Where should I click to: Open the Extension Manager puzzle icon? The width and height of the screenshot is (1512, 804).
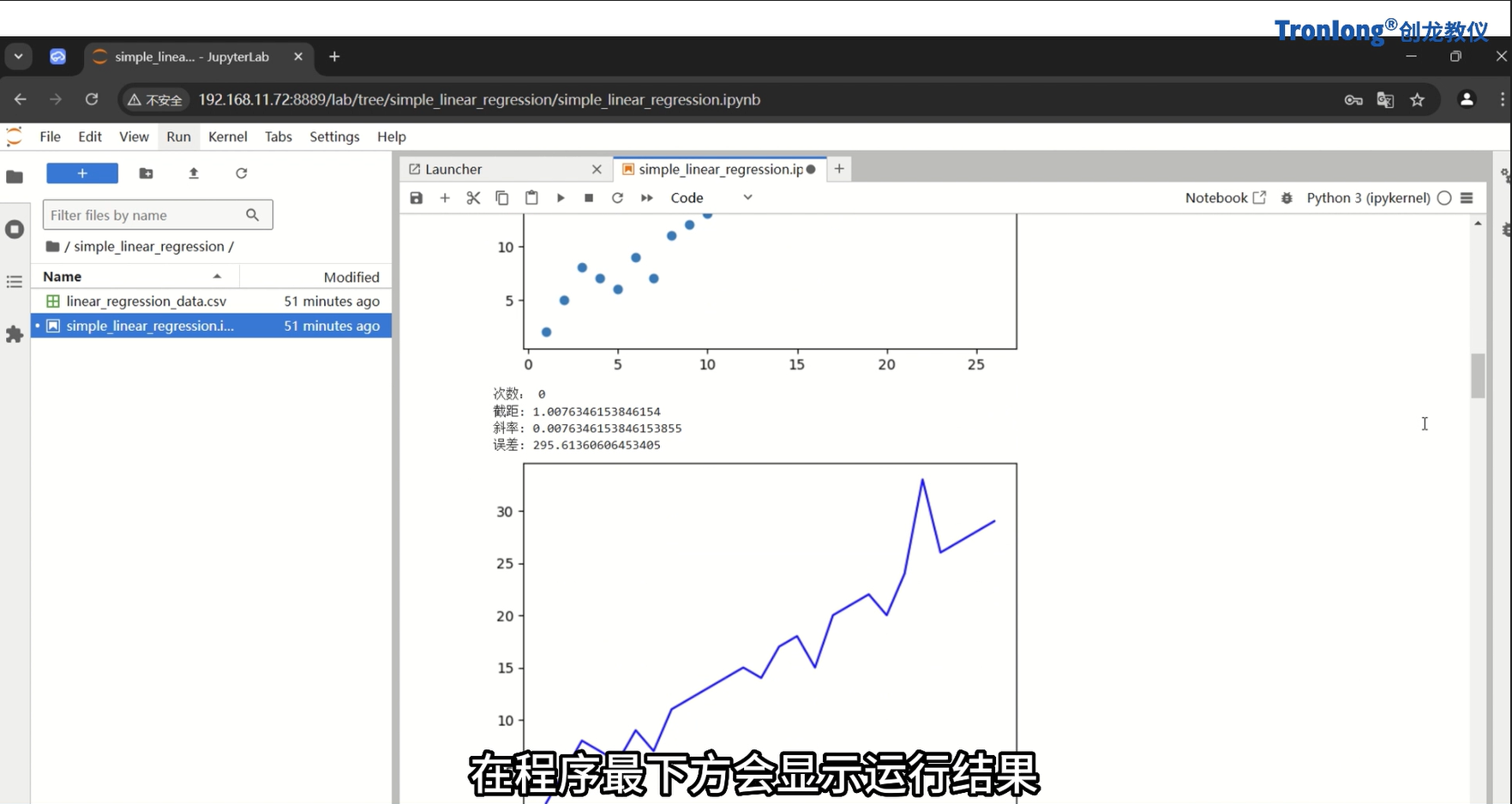click(15, 334)
